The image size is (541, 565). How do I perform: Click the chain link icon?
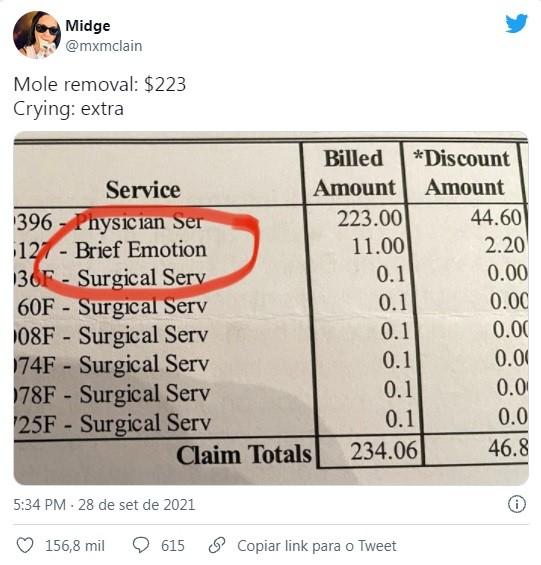coord(217,545)
